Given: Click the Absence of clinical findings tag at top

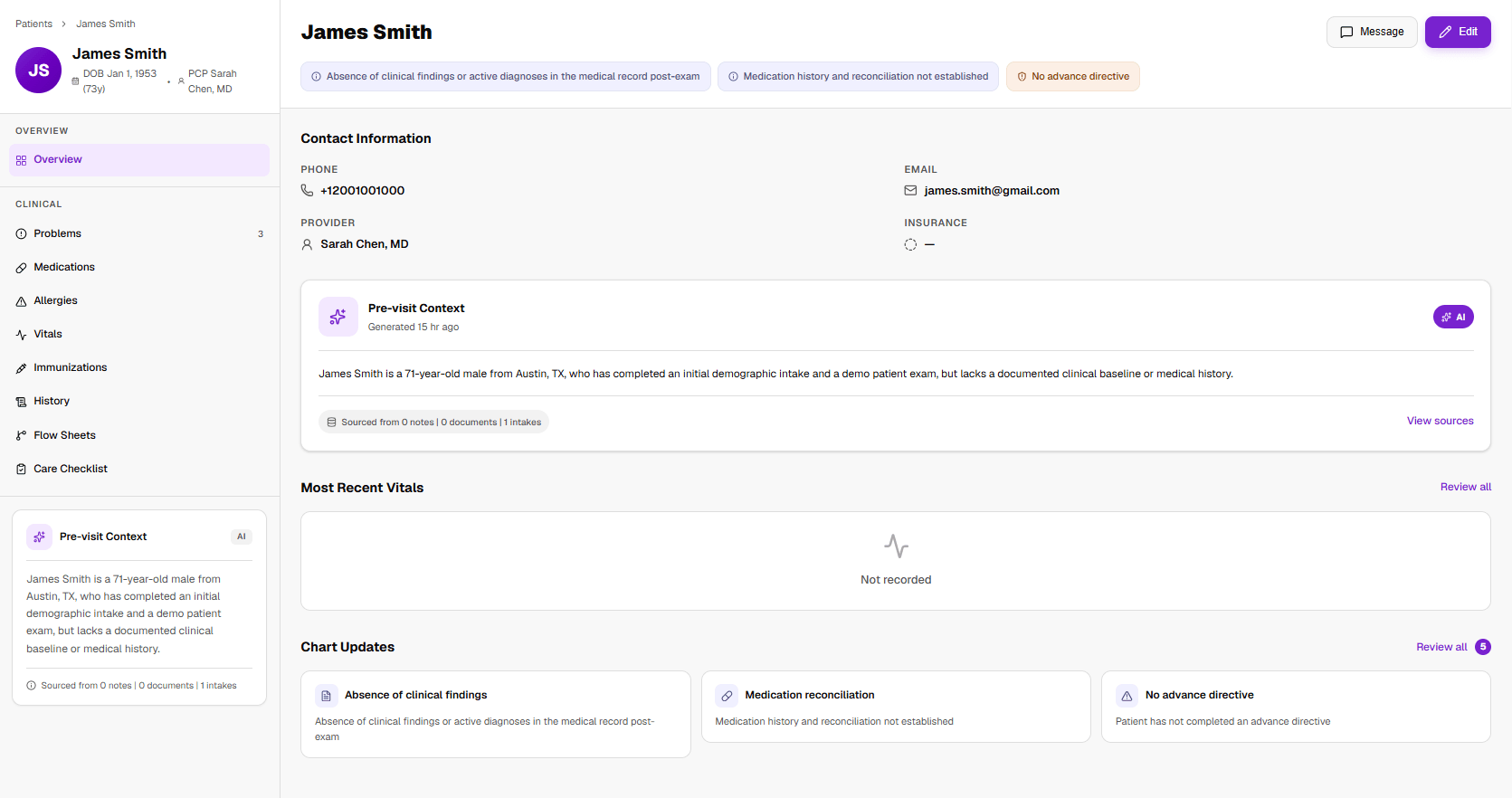Looking at the screenshot, I should (506, 77).
